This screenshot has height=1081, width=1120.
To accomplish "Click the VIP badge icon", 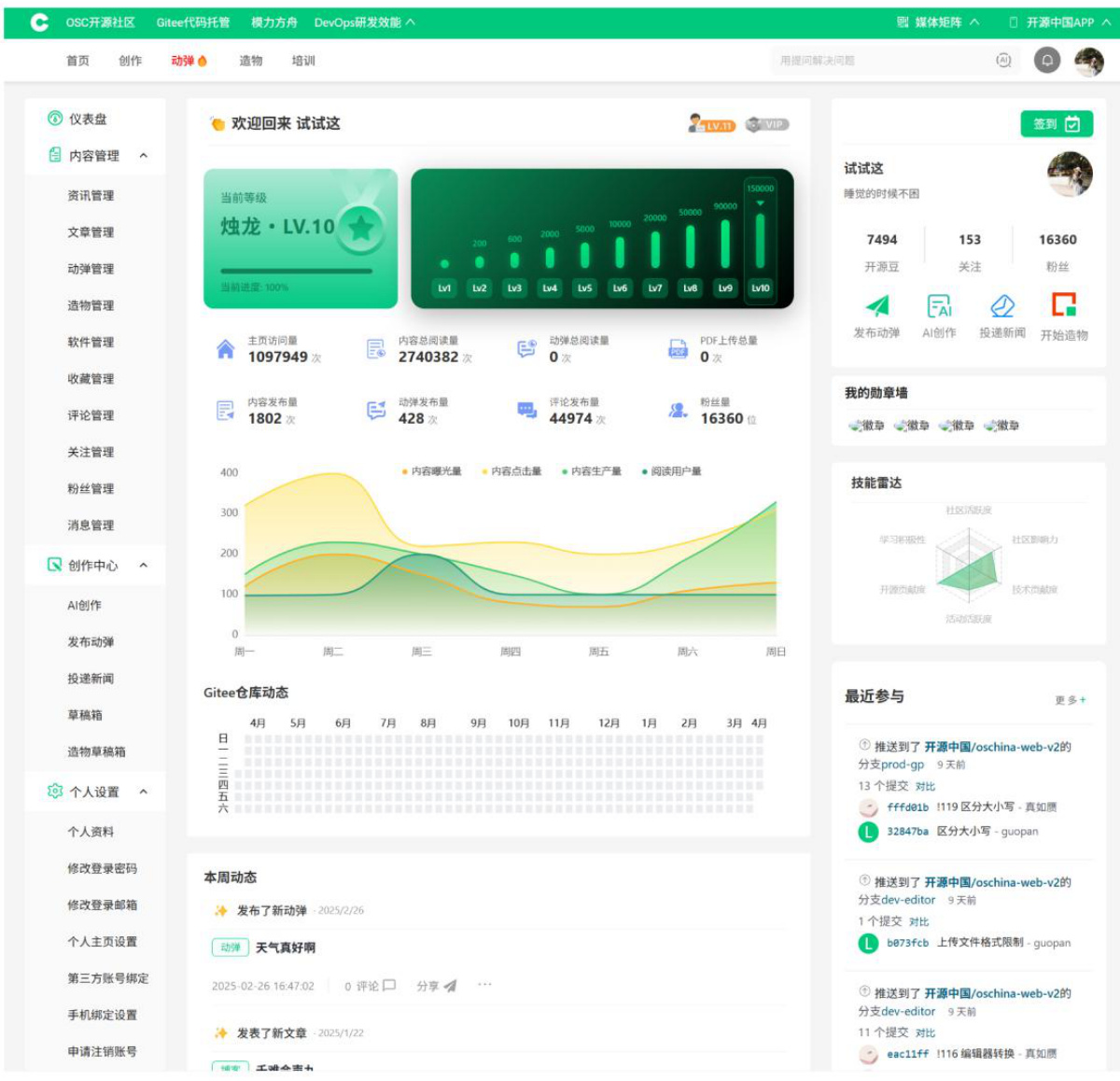I will click(x=767, y=124).
